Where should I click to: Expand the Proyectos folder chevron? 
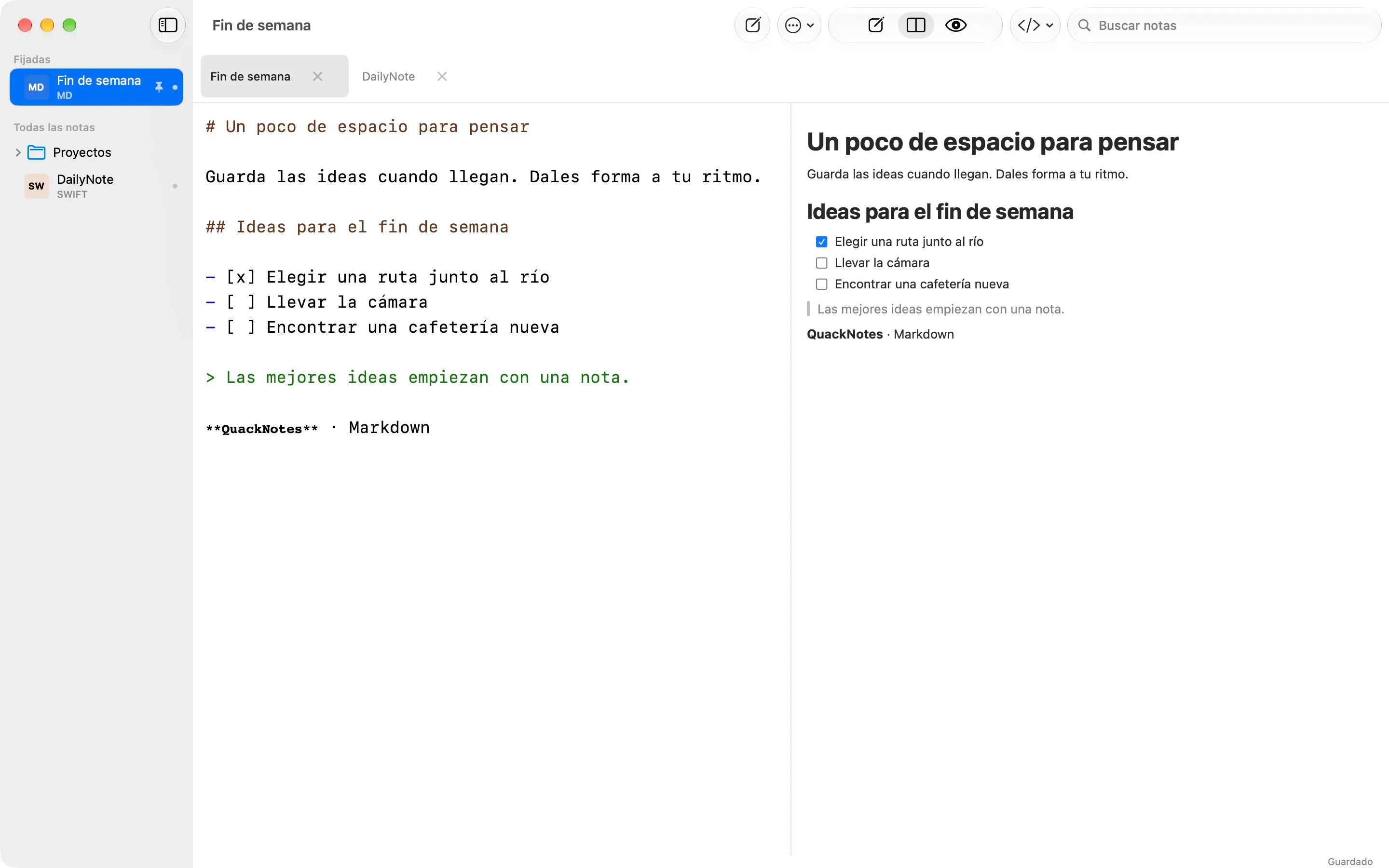(18, 152)
